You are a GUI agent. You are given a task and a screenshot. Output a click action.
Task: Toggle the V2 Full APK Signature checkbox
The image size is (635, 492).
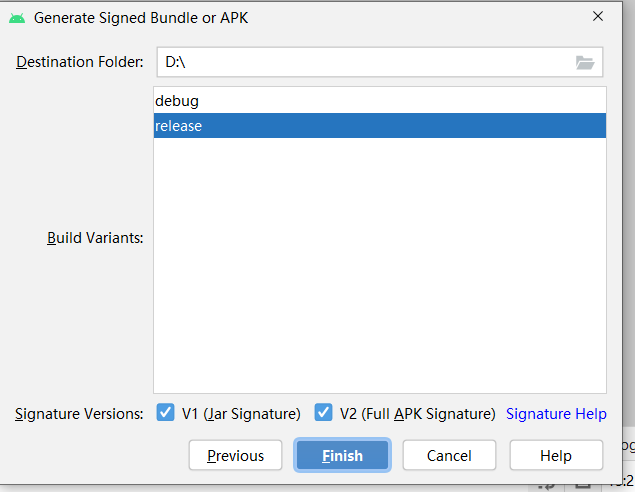(x=324, y=413)
